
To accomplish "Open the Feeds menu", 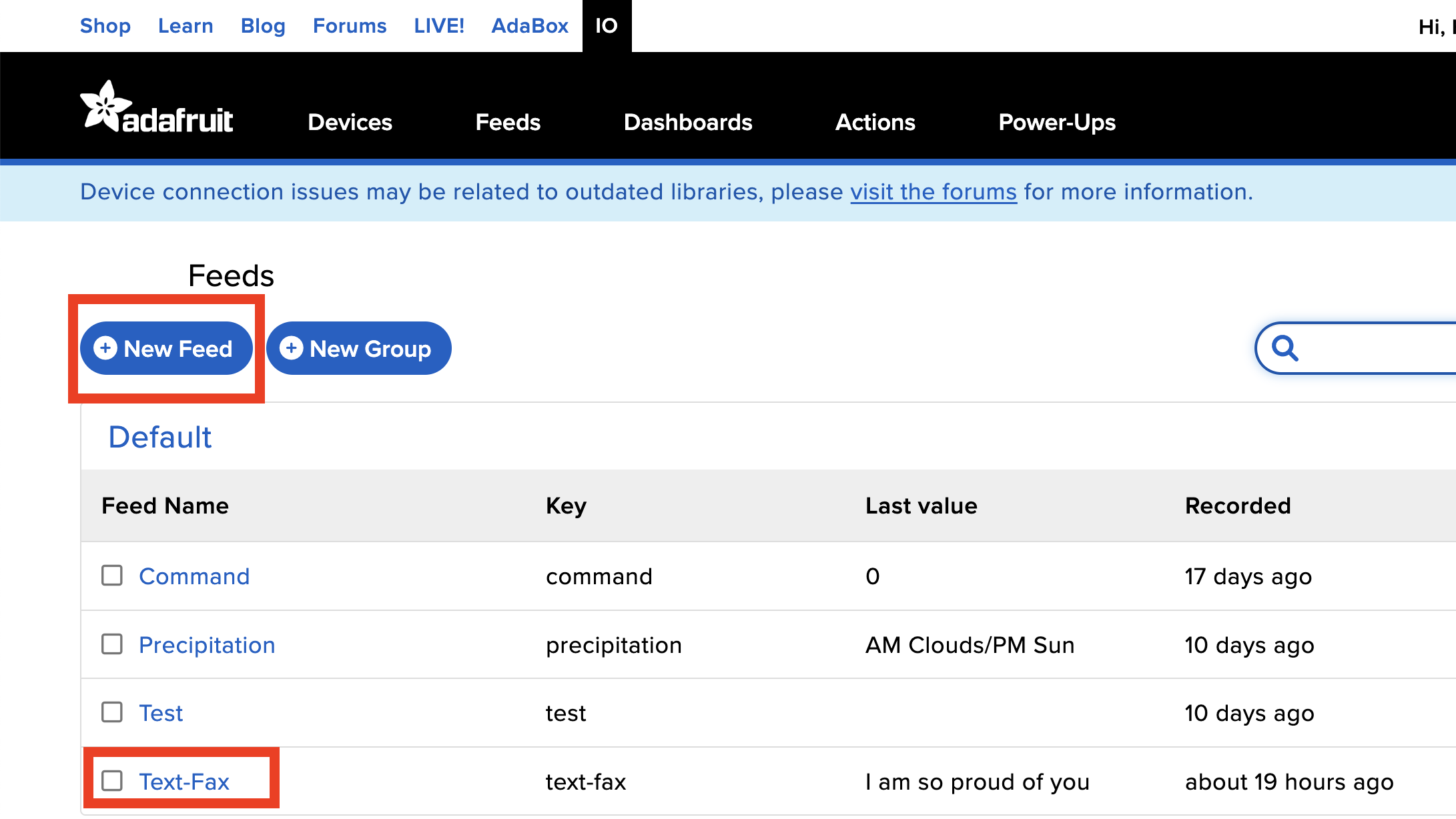I will [508, 121].
